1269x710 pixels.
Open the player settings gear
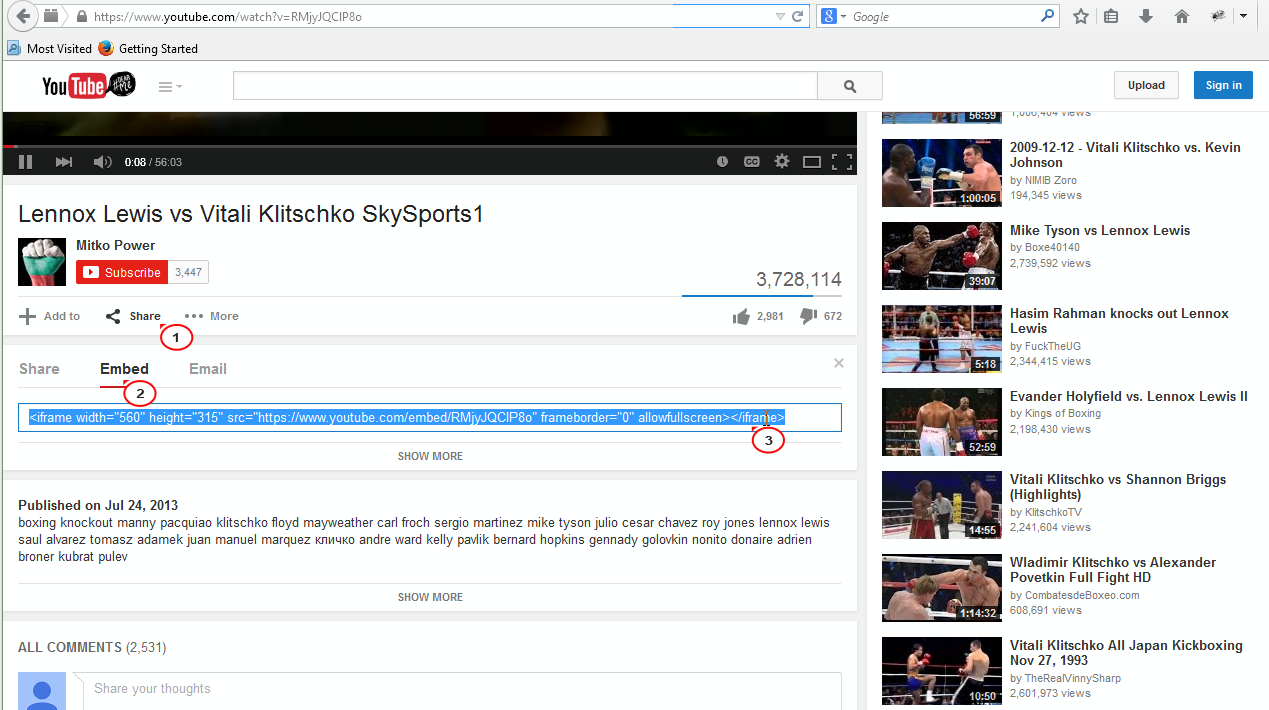[782, 161]
